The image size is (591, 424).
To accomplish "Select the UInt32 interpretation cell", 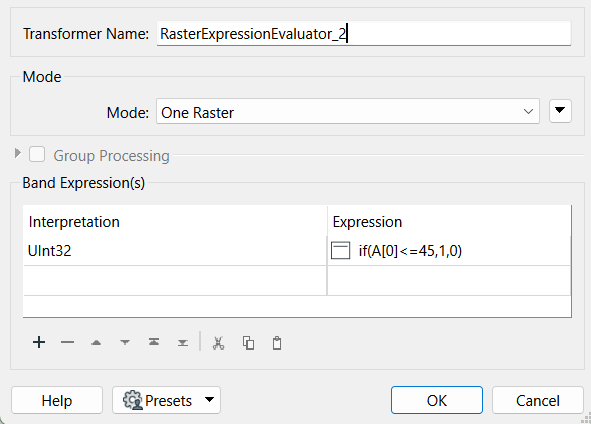I will [x=175, y=251].
